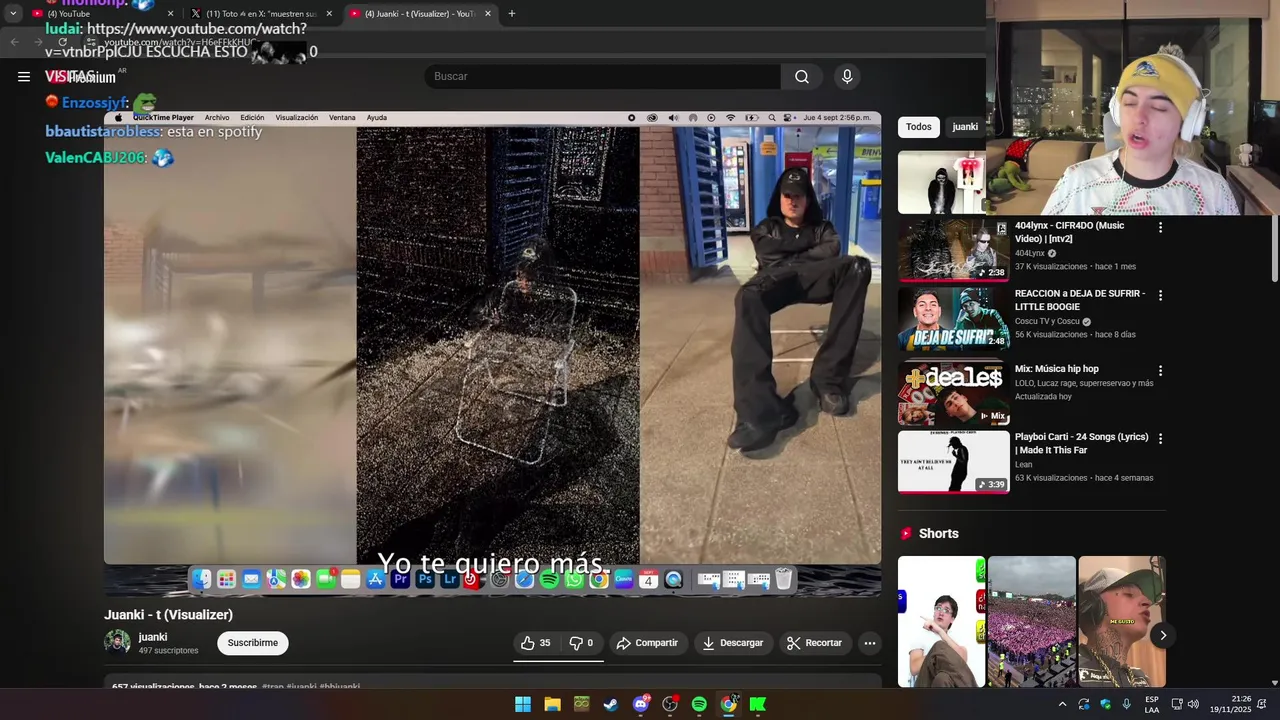The width and height of the screenshot is (1280, 720).
Task: Play the 404lynx CIFR4DO thumbnail
Action: (953, 250)
